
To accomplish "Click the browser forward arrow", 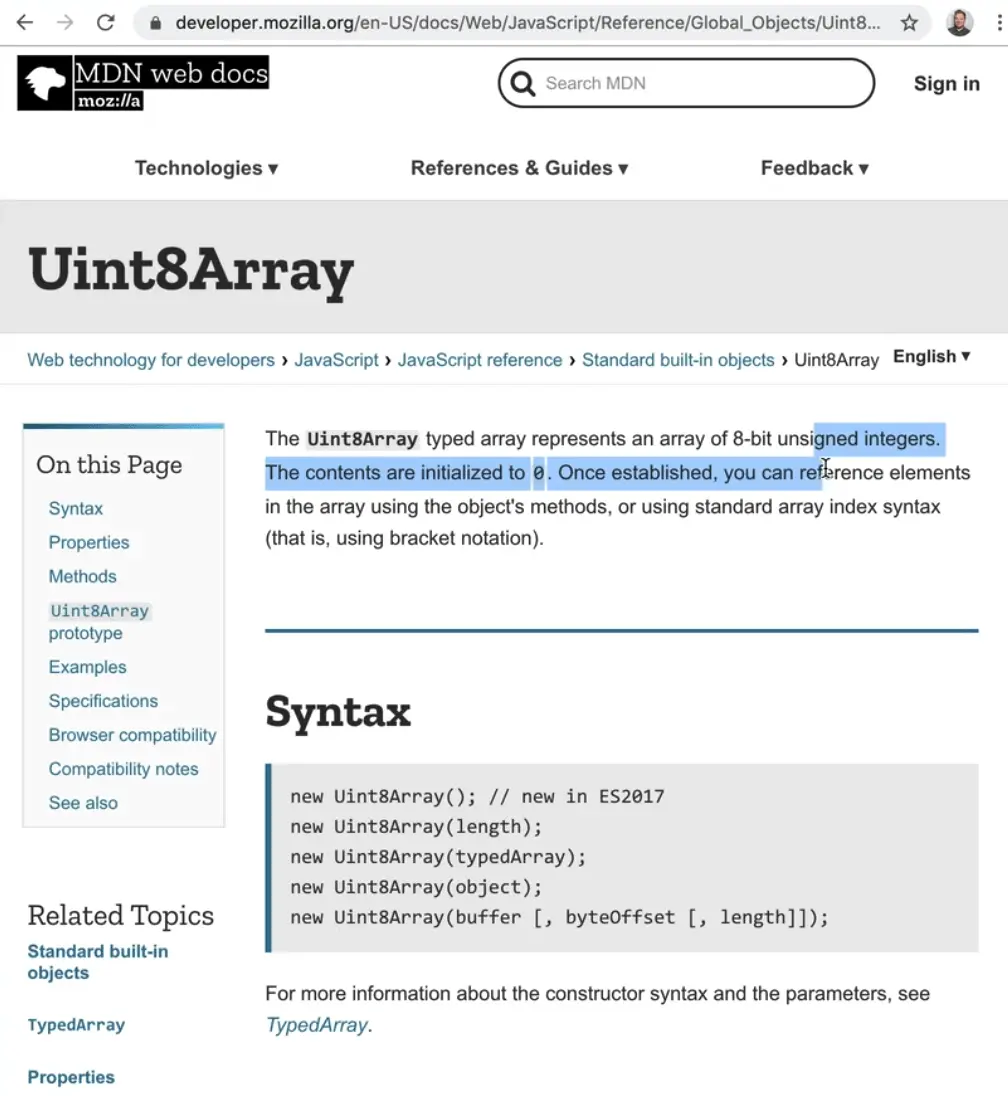I will pos(65,22).
